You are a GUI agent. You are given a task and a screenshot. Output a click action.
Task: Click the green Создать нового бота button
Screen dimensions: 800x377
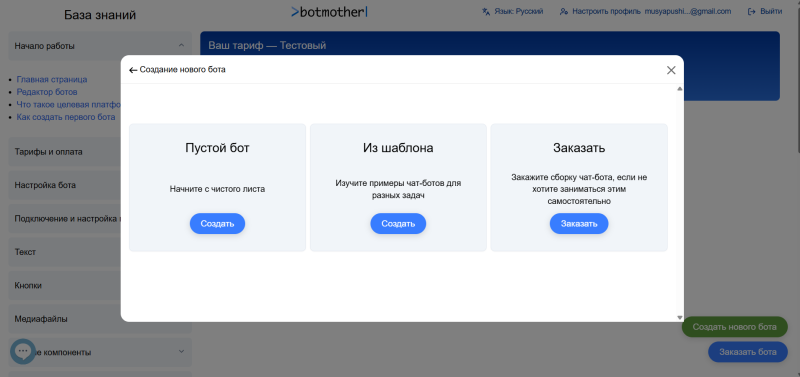click(735, 326)
